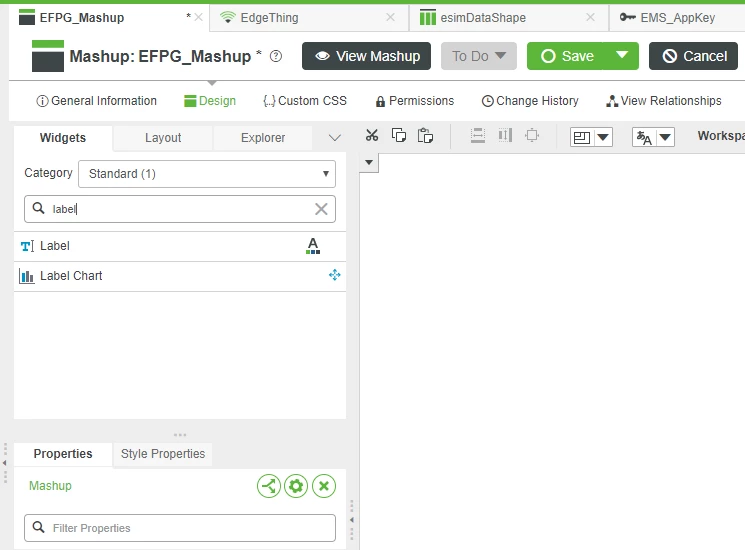Image resolution: width=745 pixels, height=550 pixels.
Task: Switch to the Layout panel tab
Action: [163, 138]
